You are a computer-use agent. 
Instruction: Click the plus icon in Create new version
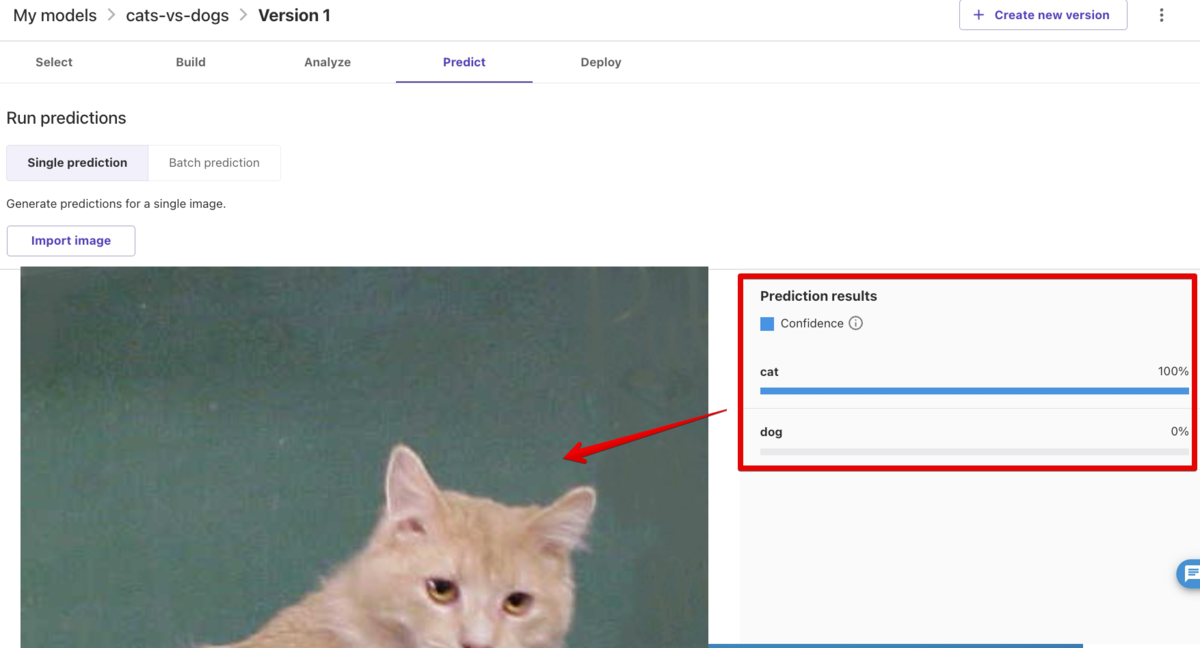(978, 15)
